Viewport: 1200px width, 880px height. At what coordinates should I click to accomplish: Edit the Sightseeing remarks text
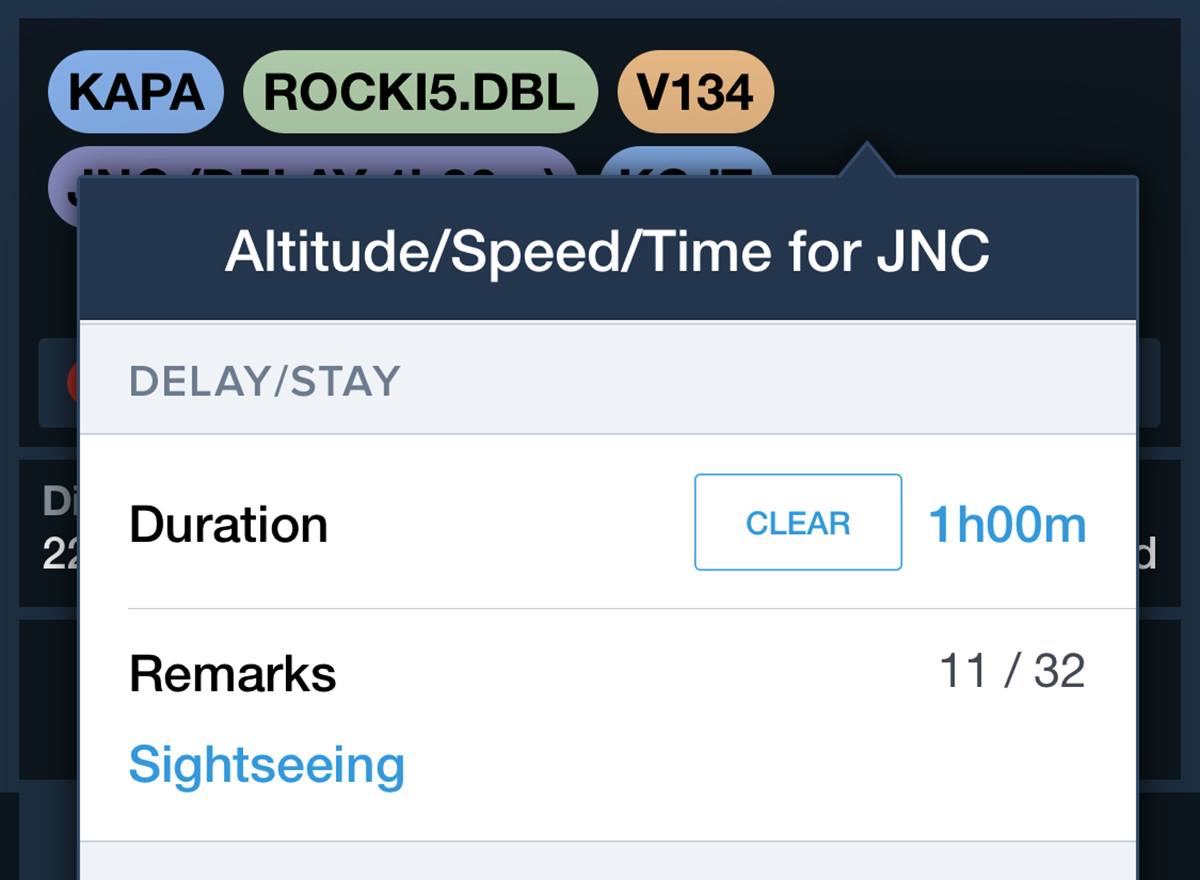(267, 765)
